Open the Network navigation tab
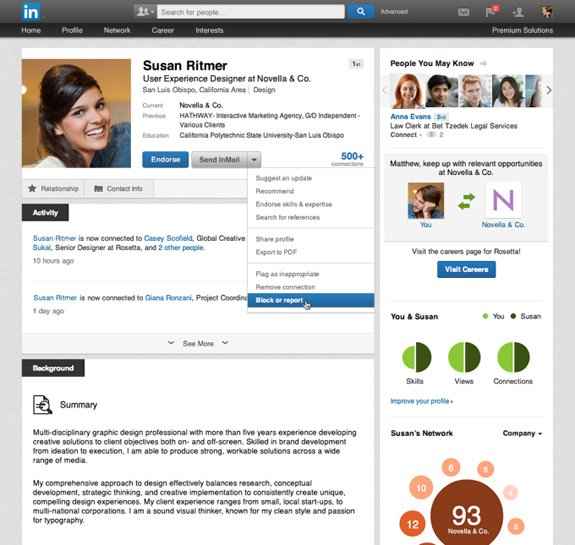This screenshot has width=575, height=545. [x=117, y=30]
